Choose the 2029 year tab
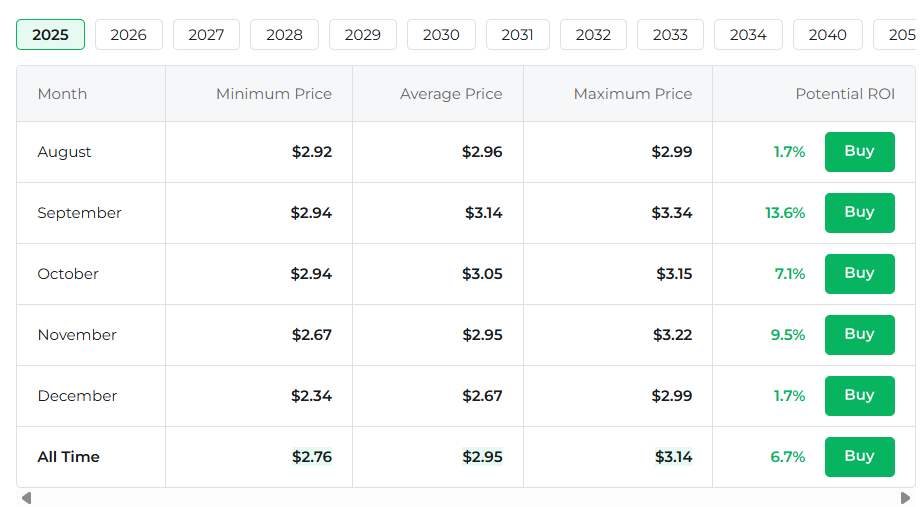Viewport: 923px width, 507px height. 362,35
